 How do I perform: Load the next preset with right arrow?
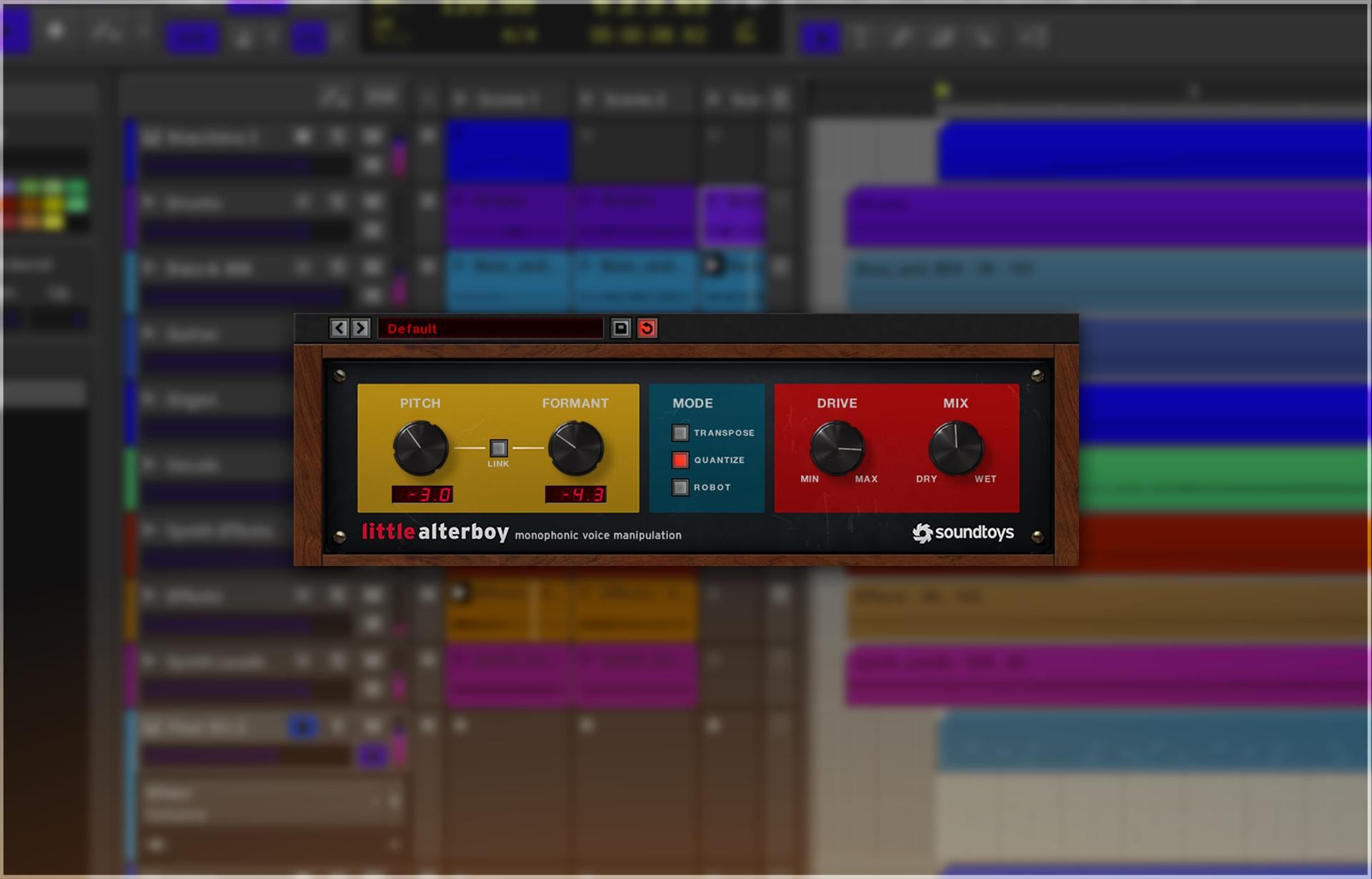click(360, 328)
